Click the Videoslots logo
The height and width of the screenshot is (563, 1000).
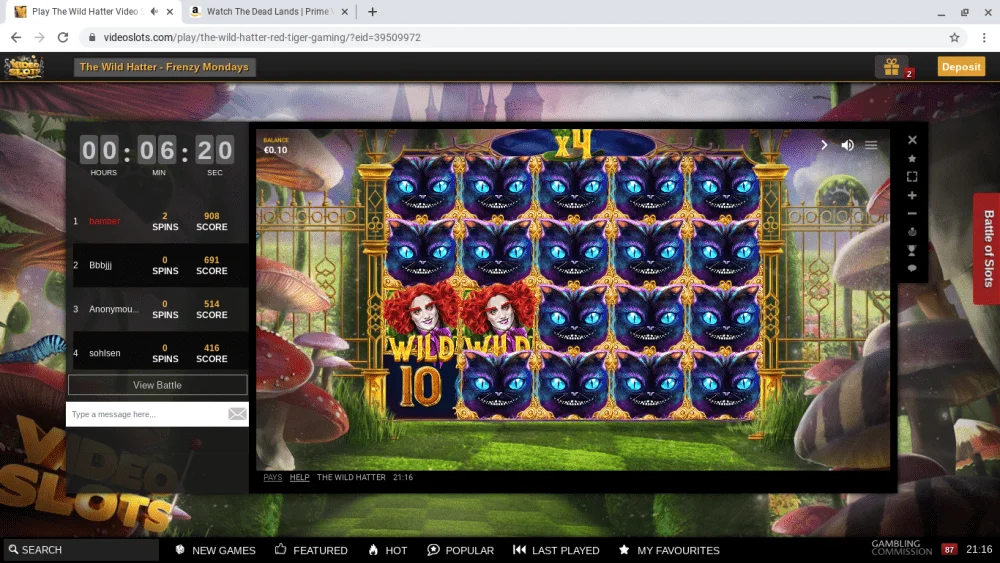coord(24,66)
